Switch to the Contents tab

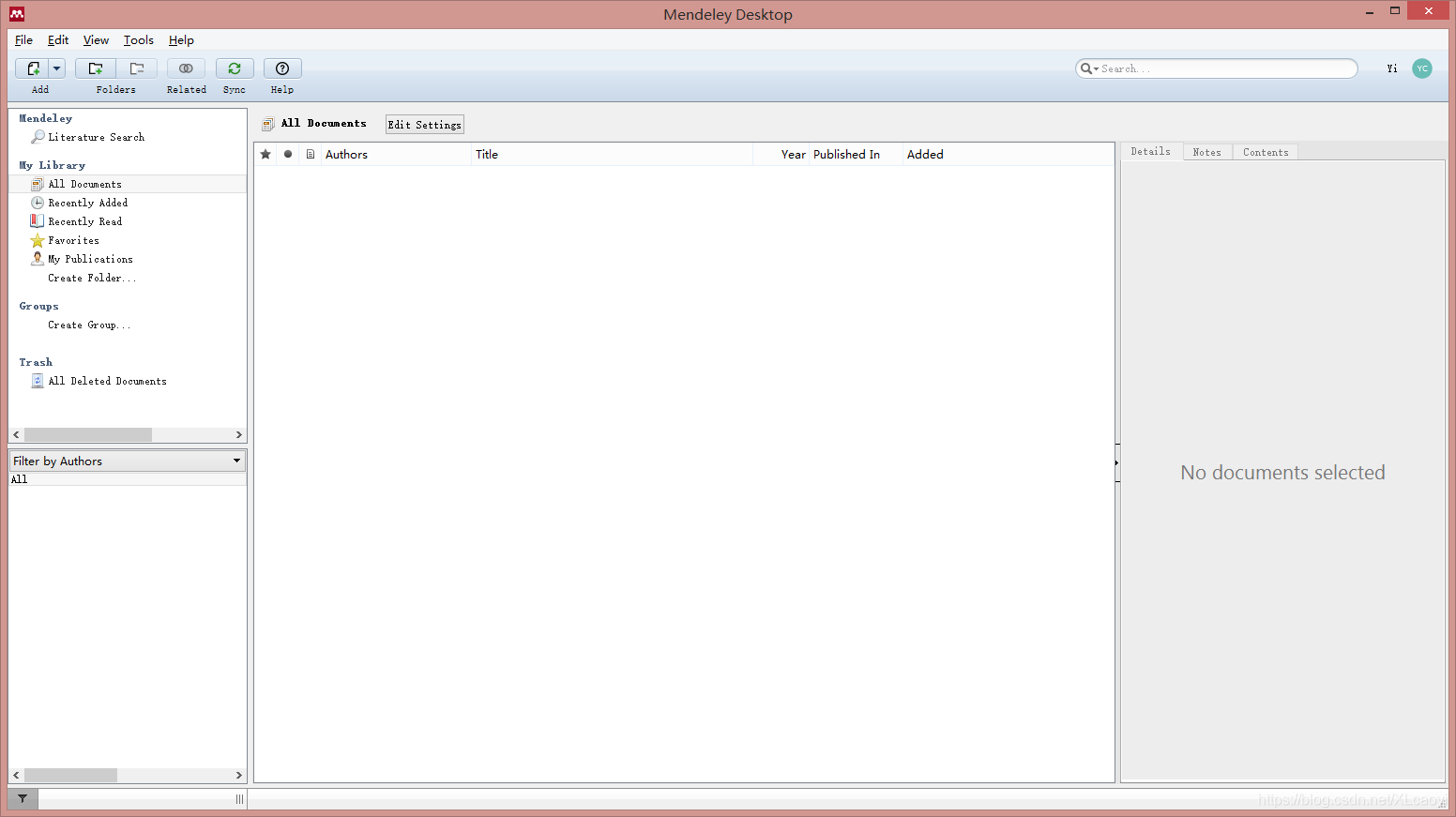pos(1266,152)
